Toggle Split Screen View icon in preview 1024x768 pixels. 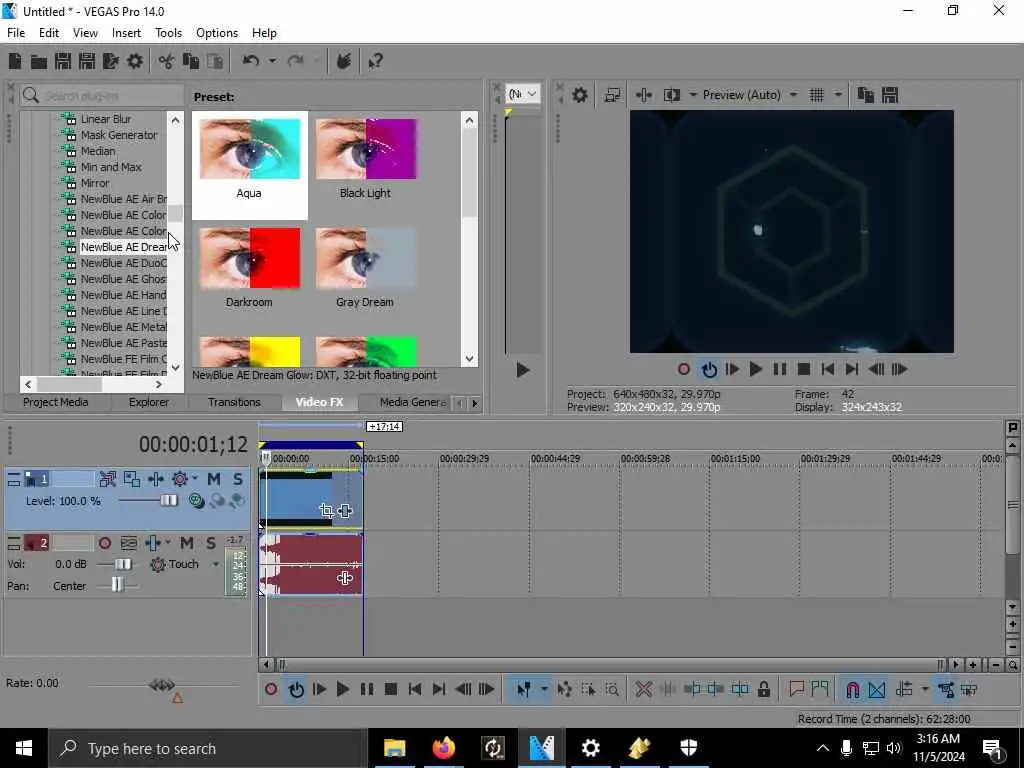click(x=671, y=95)
